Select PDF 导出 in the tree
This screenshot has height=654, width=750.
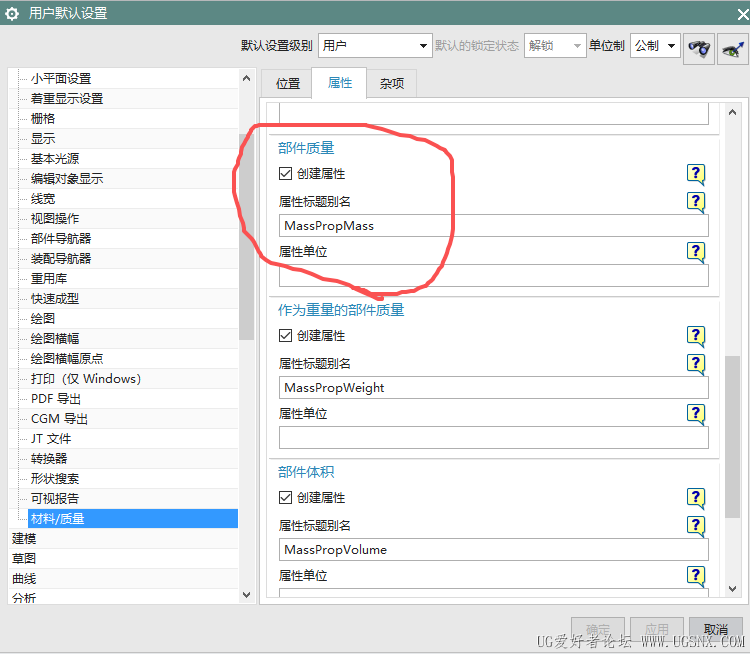click(56, 399)
